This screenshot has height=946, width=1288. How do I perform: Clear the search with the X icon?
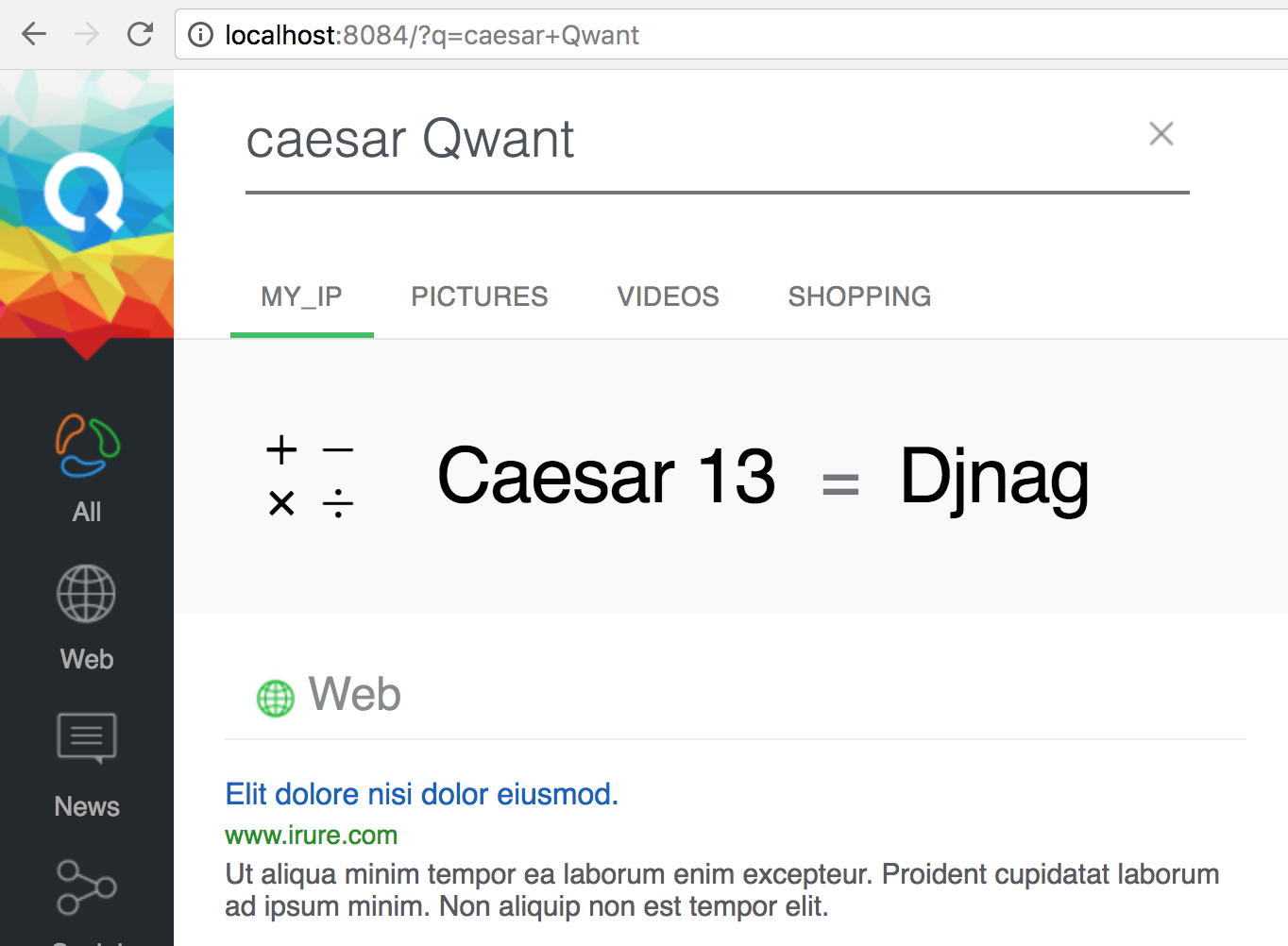[1161, 133]
